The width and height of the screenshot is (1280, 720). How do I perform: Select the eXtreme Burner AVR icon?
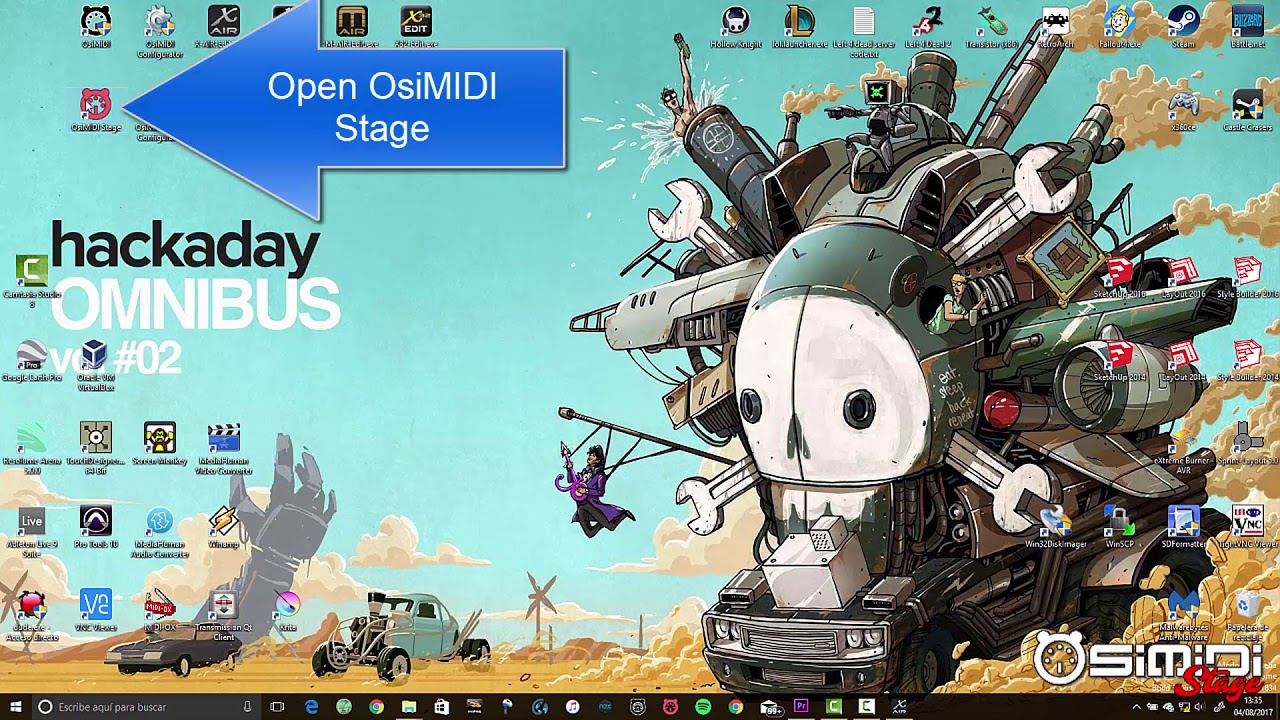tap(1184, 449)
